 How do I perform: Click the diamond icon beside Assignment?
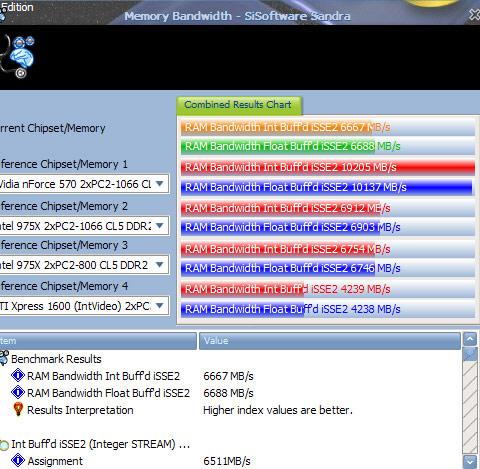18,460
